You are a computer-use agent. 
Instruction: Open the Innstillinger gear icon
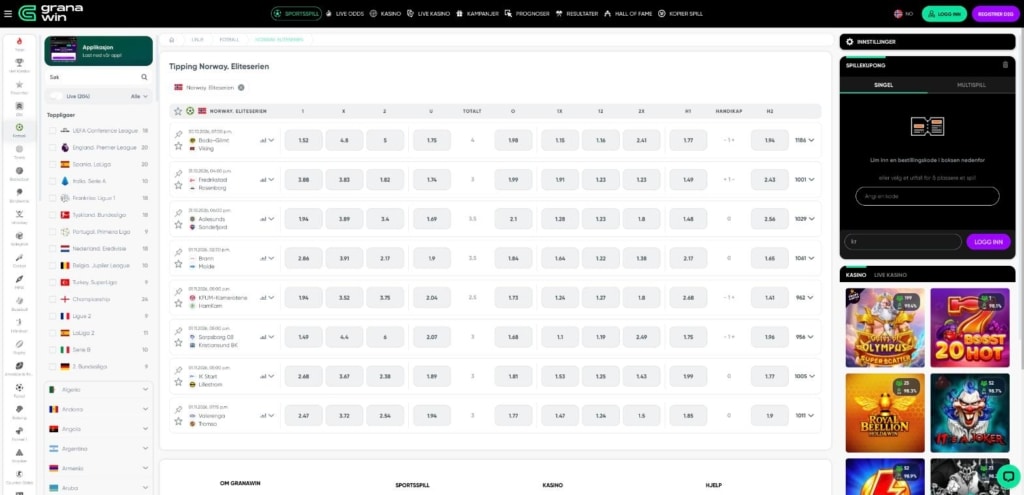pos(850,42)
